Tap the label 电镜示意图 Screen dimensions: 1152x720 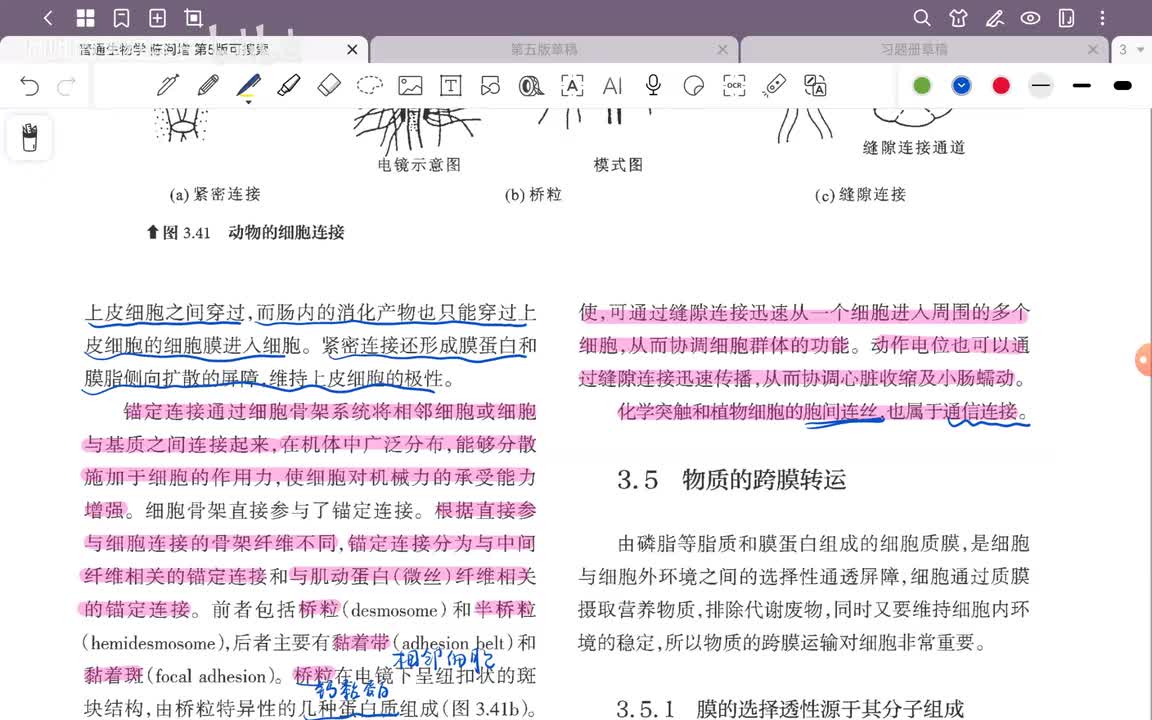click(x=420, y=165)
